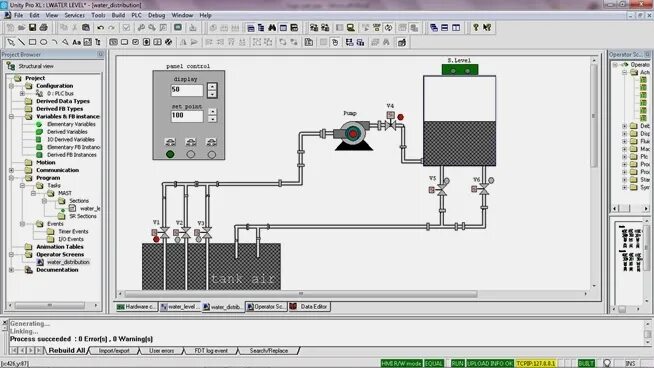654x368 pixels.
Task: Select the Text 'Aa' tool
Action: [76, 42]
